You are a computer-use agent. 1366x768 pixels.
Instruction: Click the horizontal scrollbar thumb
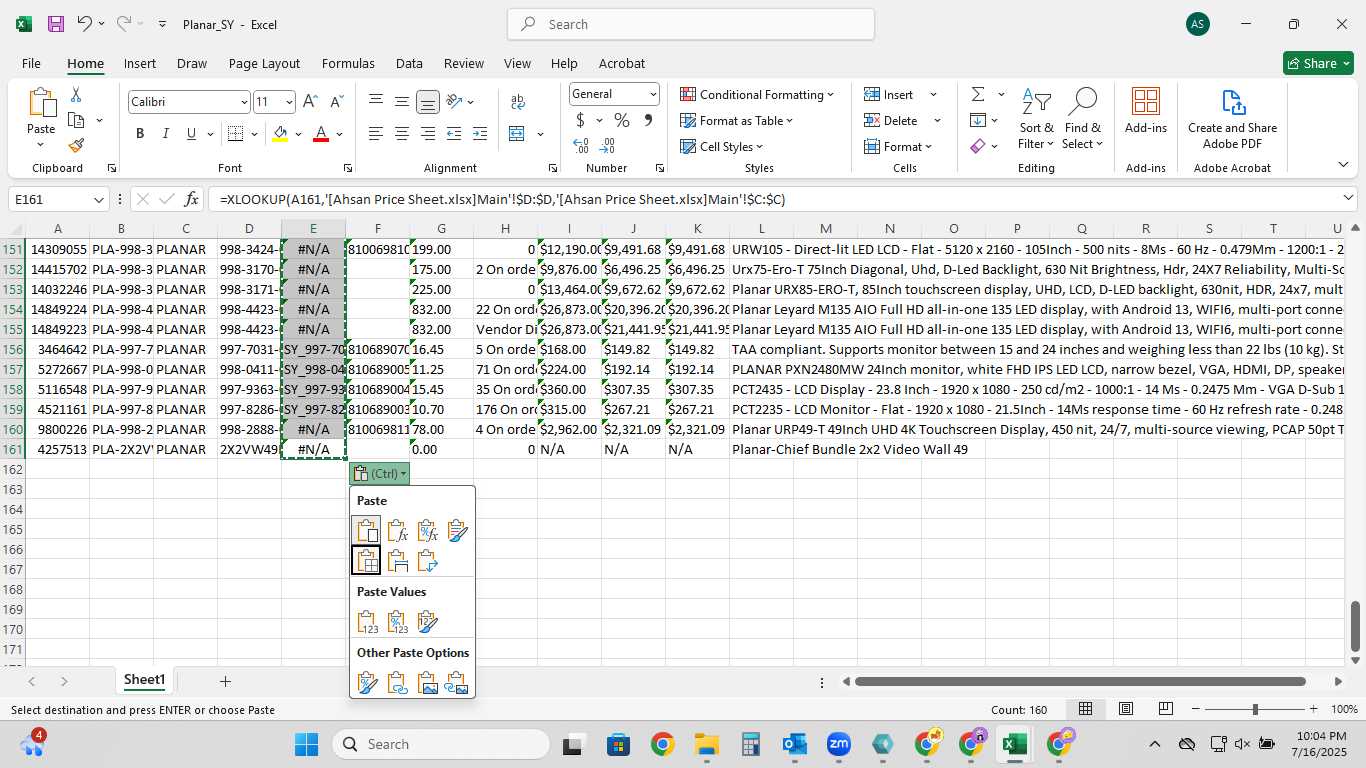click(1080, 682)
